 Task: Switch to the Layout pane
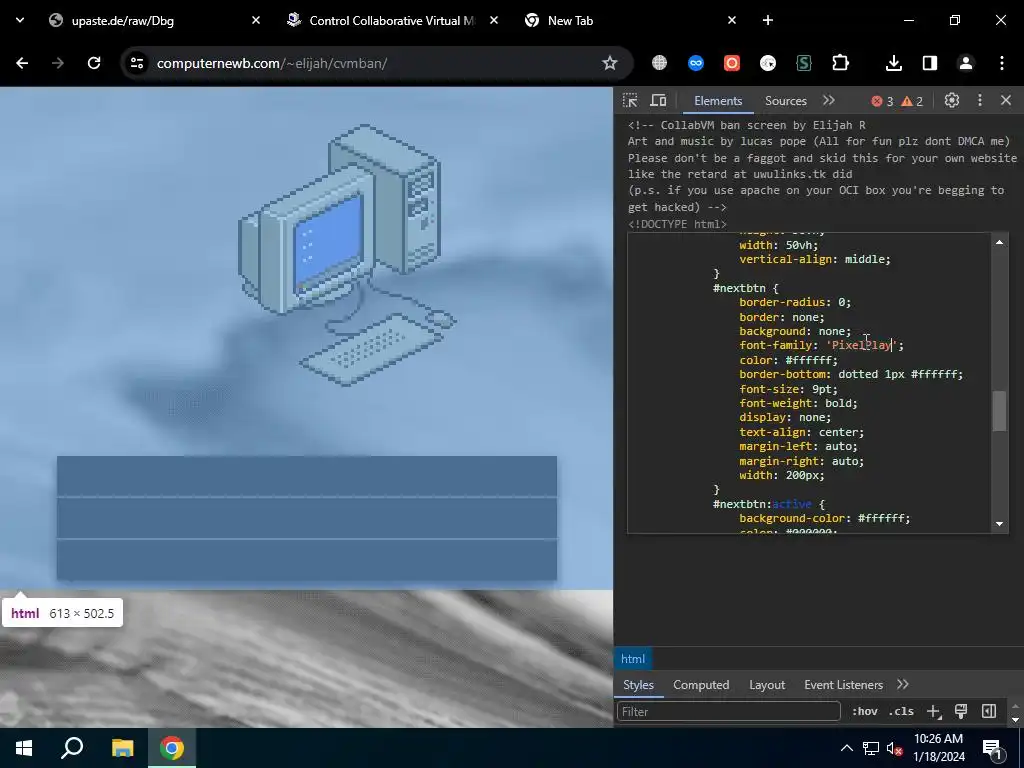coord(767,685)
